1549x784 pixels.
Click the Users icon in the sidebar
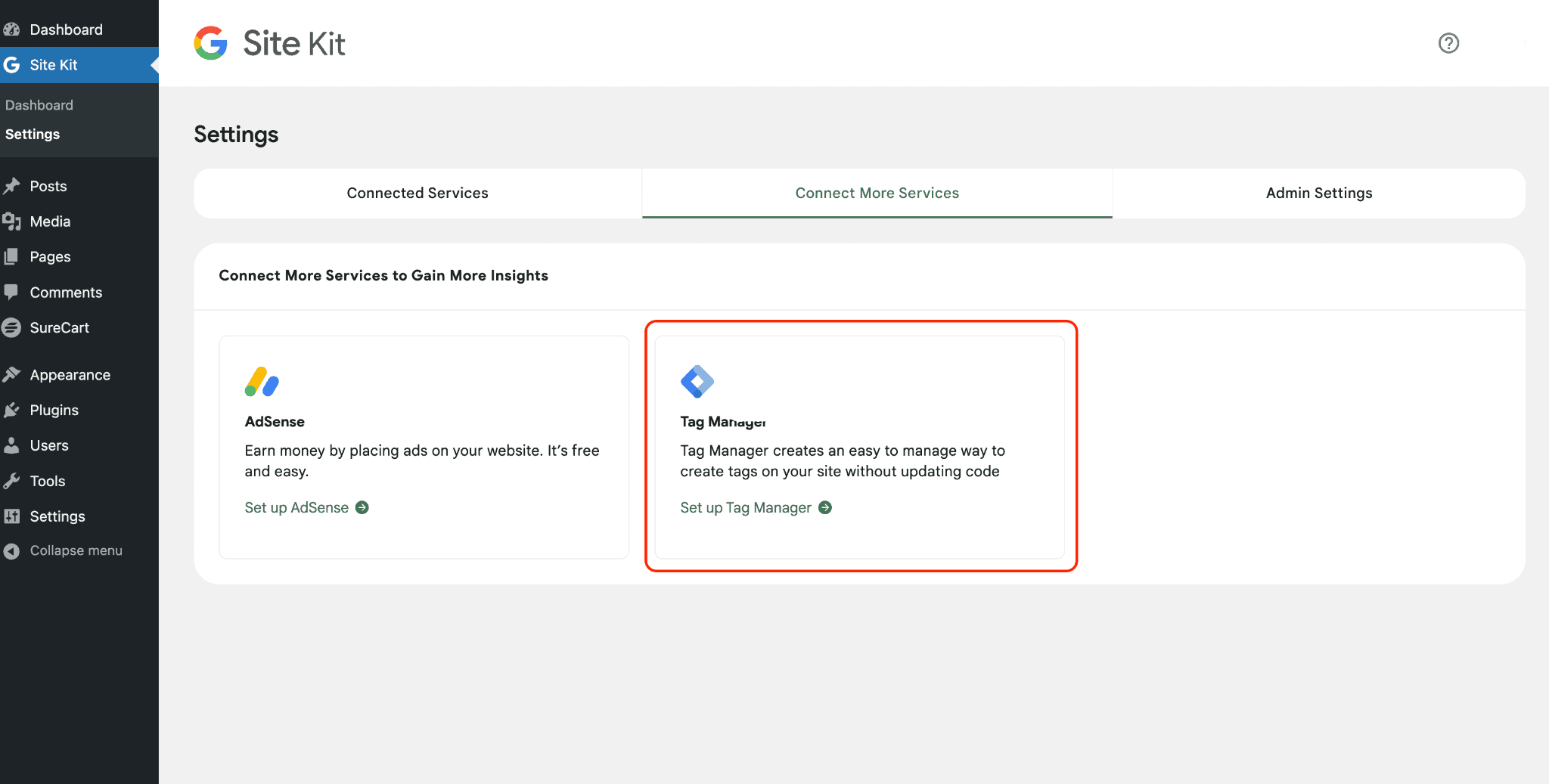click(13, 445)
